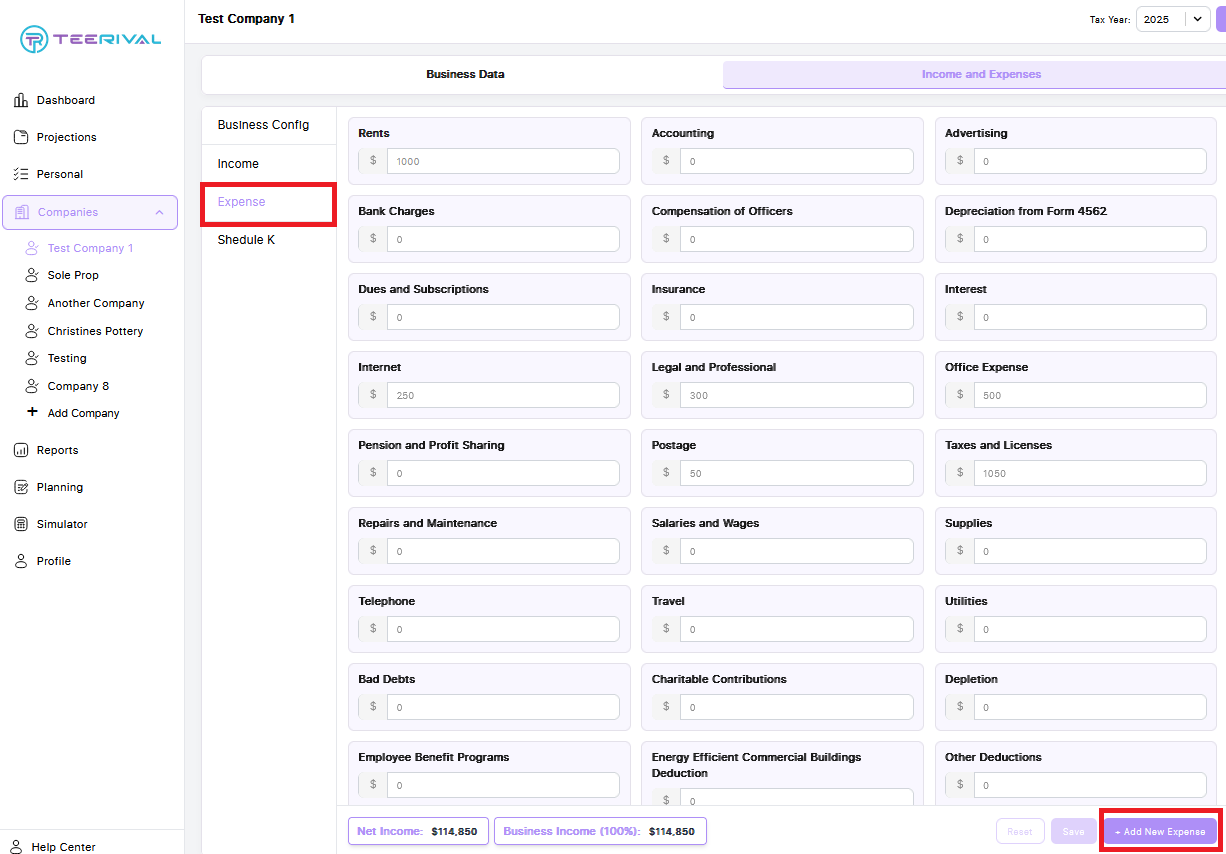Click the Test Company 1 user icon
This screenshot has width=1226, height=854.
coord(32,248)
